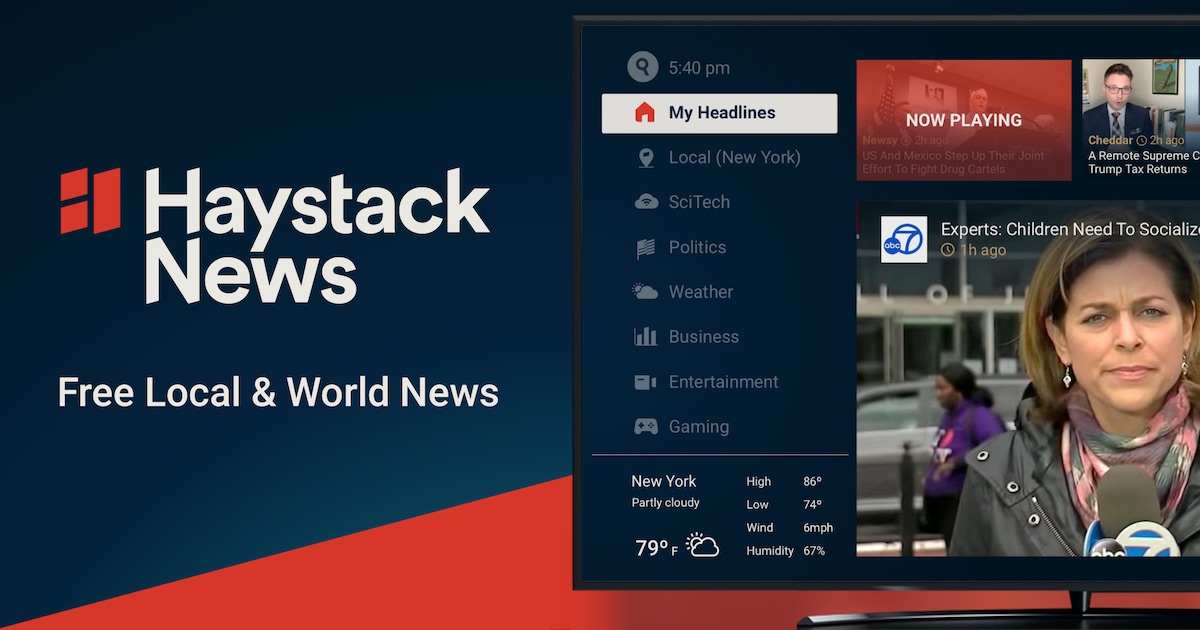Open the Politics category label
Viewport: 1200px width, 630px height.
697,247
